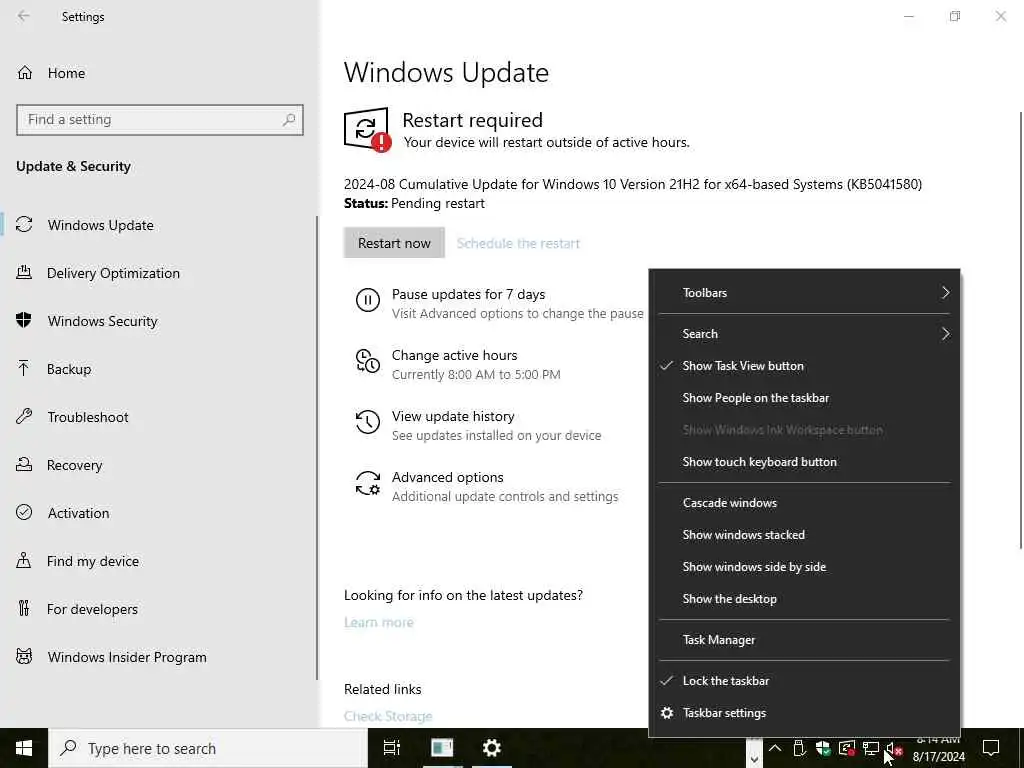Click the Advanced options gear-arrows icon
Viewport: 1024px width, 768px height.
[368, 483]
